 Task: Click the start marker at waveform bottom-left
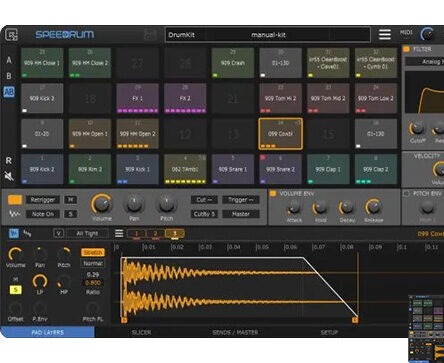124,320
